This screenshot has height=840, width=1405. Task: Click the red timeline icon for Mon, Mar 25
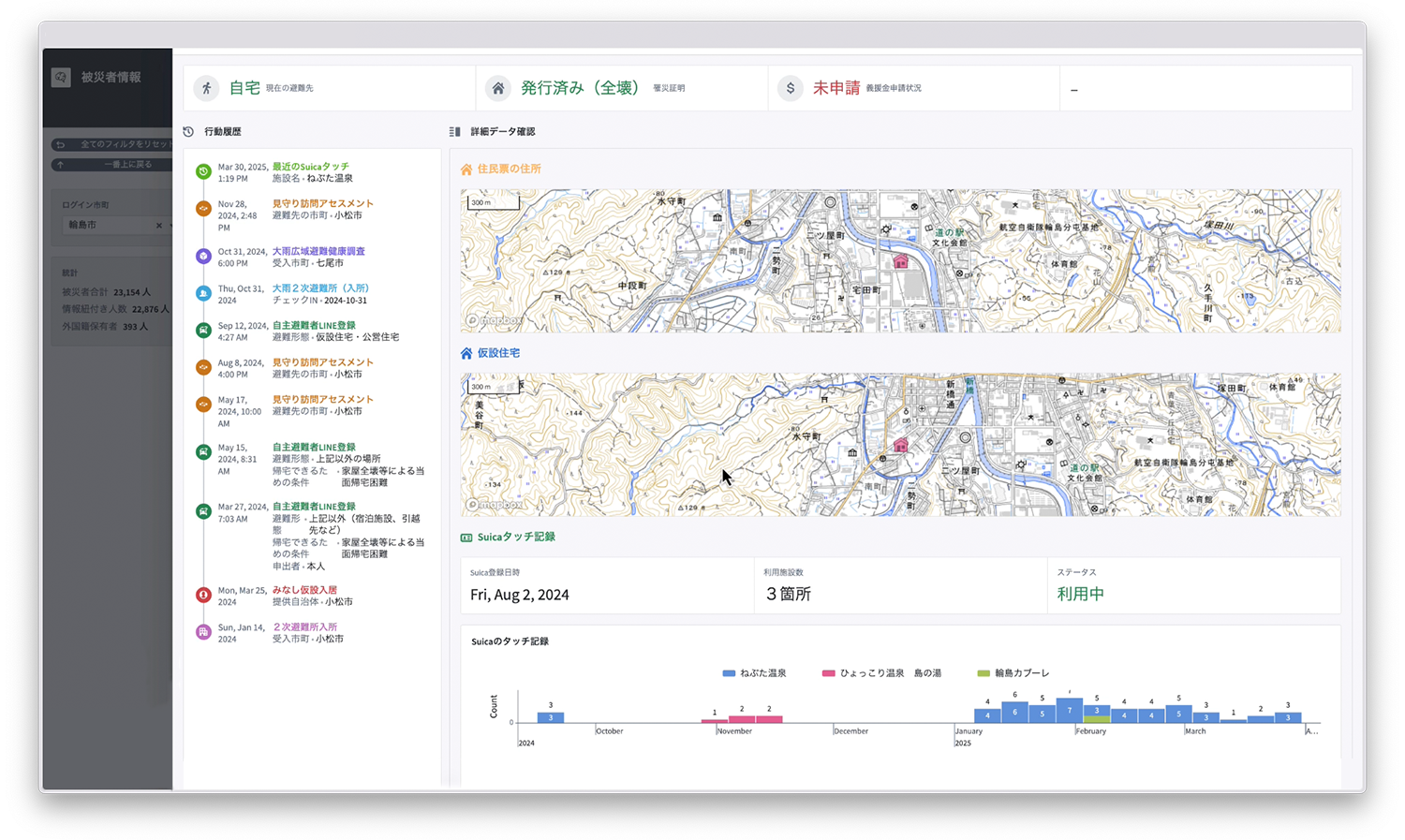point(203,595)
